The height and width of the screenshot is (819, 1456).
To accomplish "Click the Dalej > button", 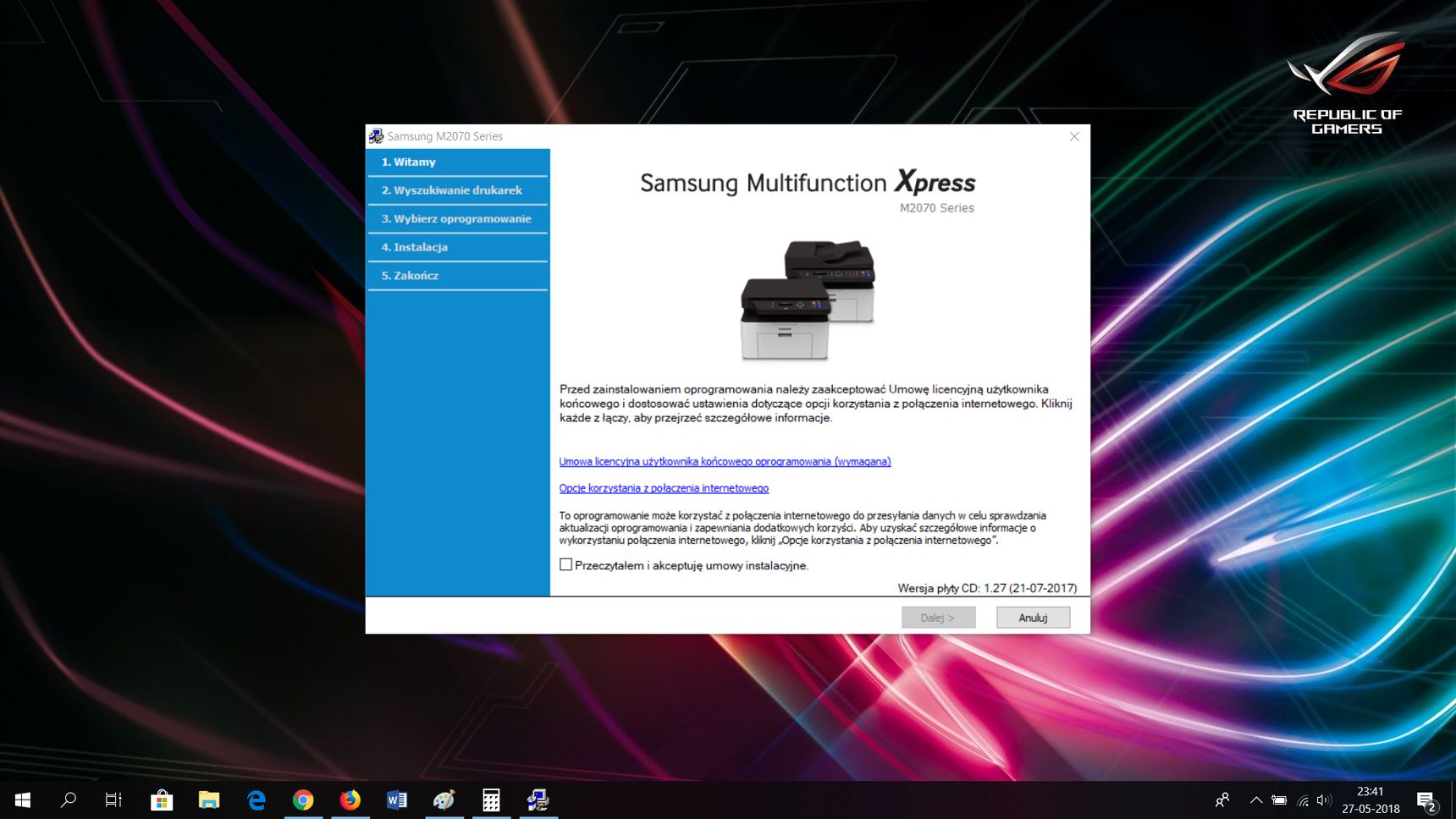I will pos(938,618).
